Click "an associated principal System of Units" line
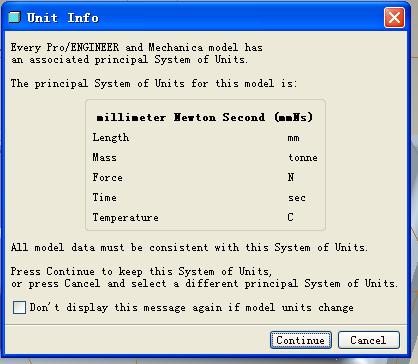This screenshot has width=418, height=364. click(129, 59)
